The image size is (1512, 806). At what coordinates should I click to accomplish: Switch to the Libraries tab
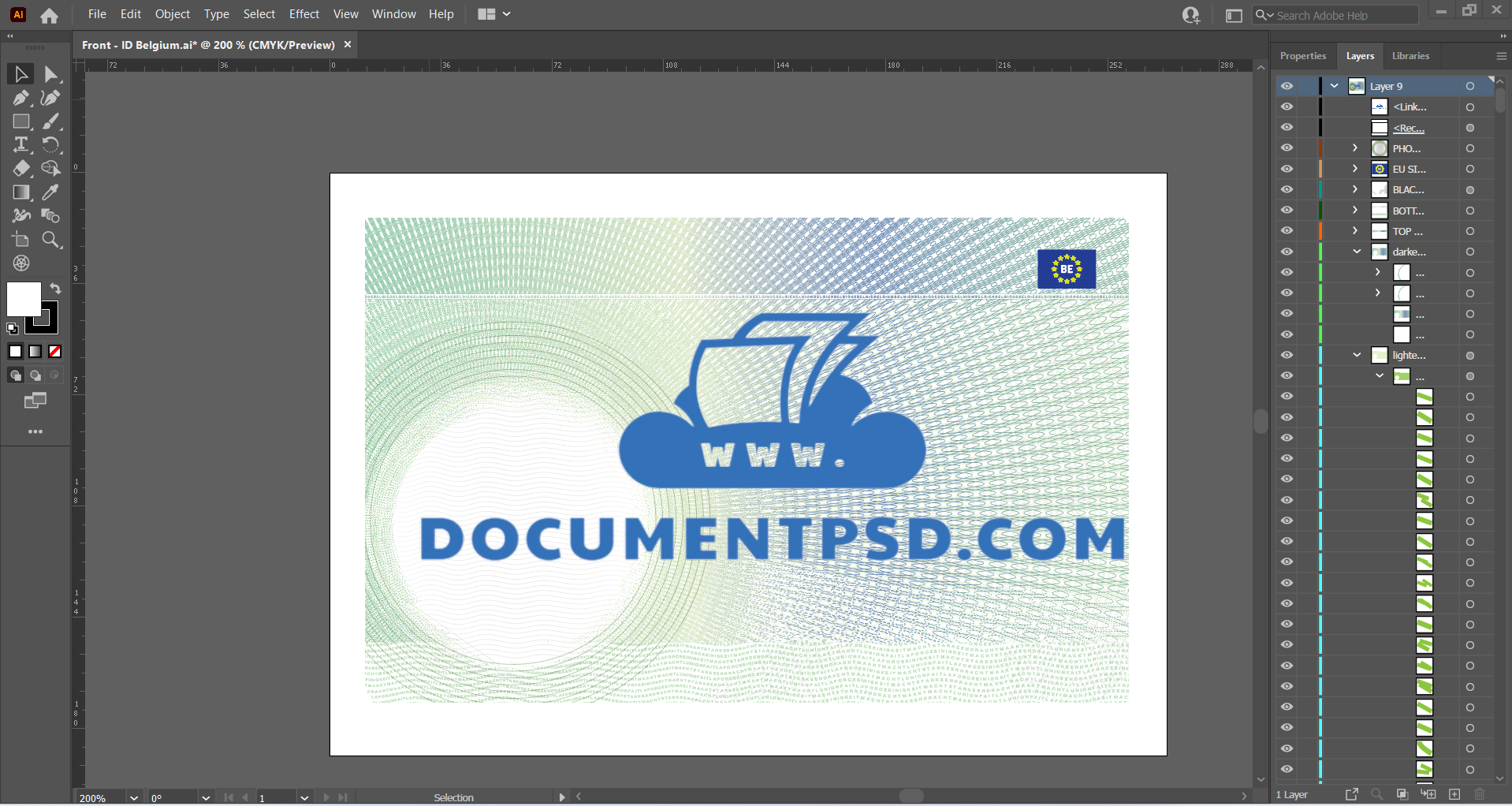tap(1410, 56)
